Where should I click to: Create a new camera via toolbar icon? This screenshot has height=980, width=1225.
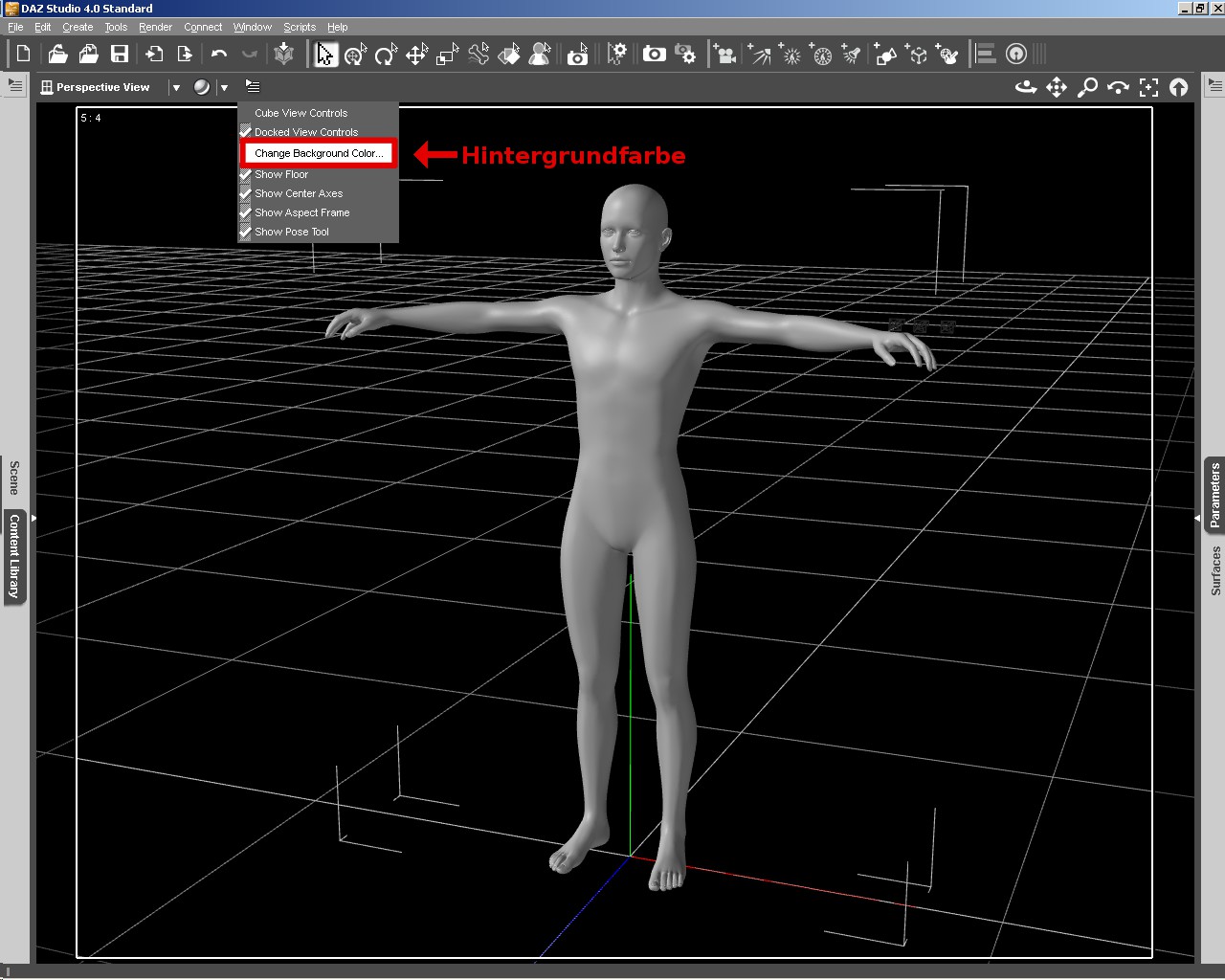click(725, 55)
